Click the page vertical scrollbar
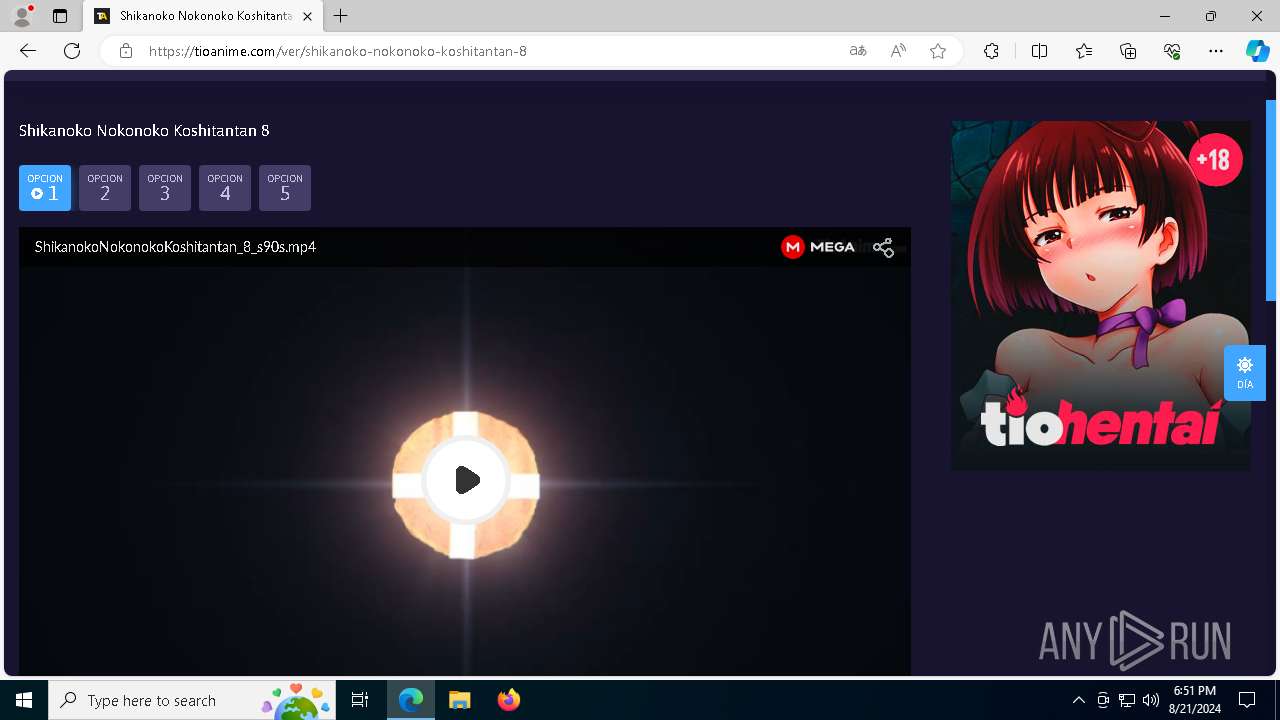Image resolution: width=1280 pixels, height=720 pixels. (1271, 200)
